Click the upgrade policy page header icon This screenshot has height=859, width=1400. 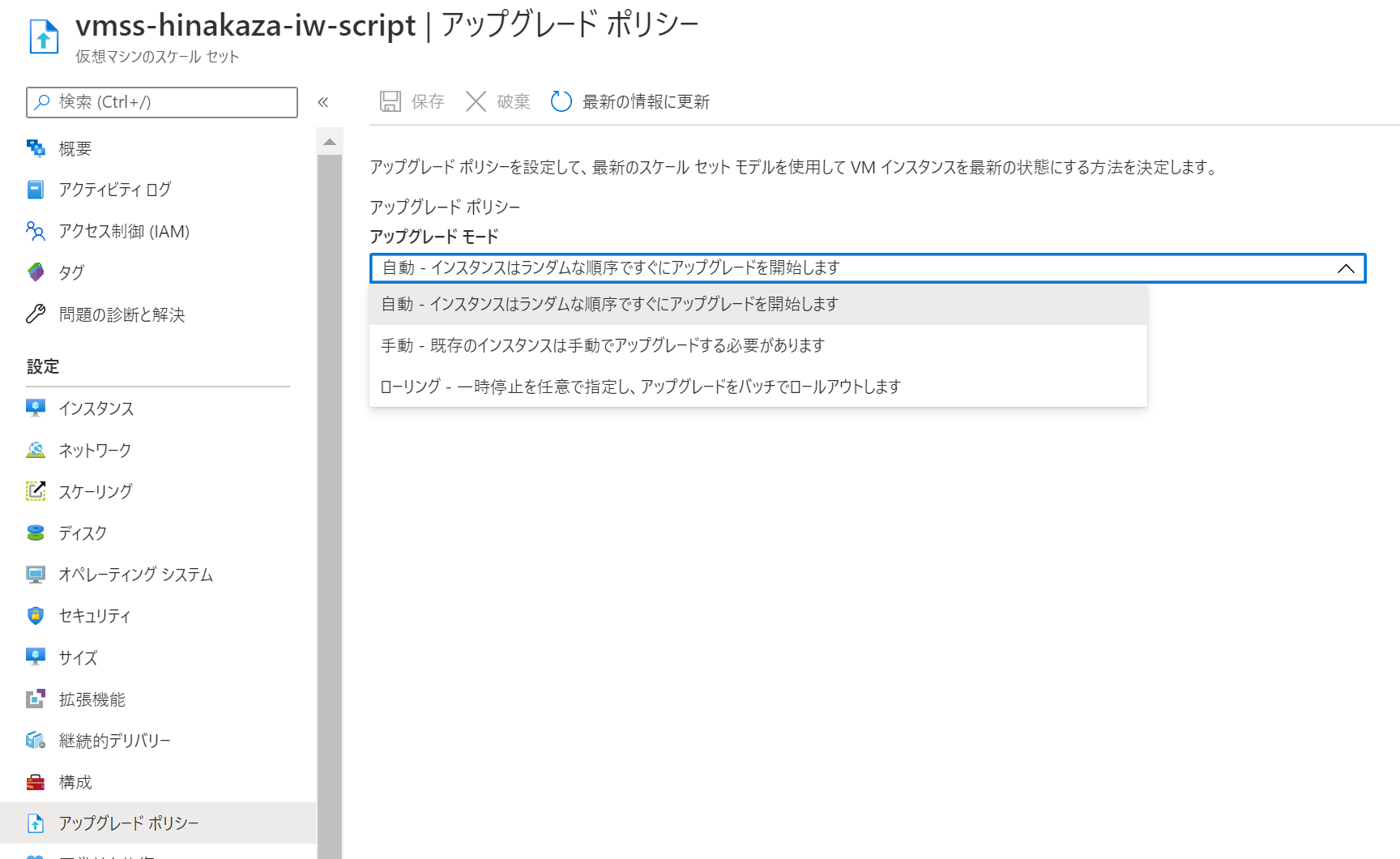[x=44, y=36]
